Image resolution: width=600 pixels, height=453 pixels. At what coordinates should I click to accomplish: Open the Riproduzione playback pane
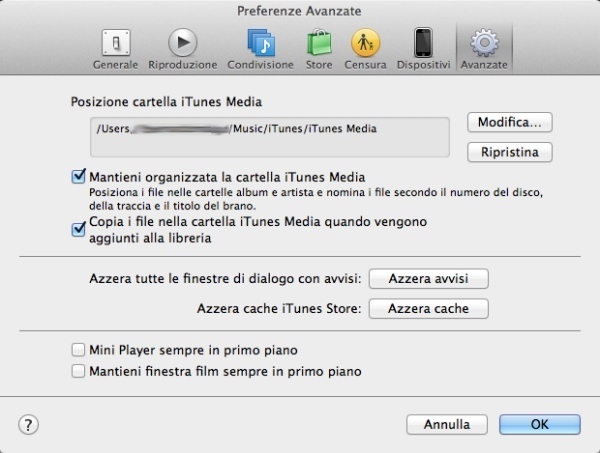coord(183,49)
